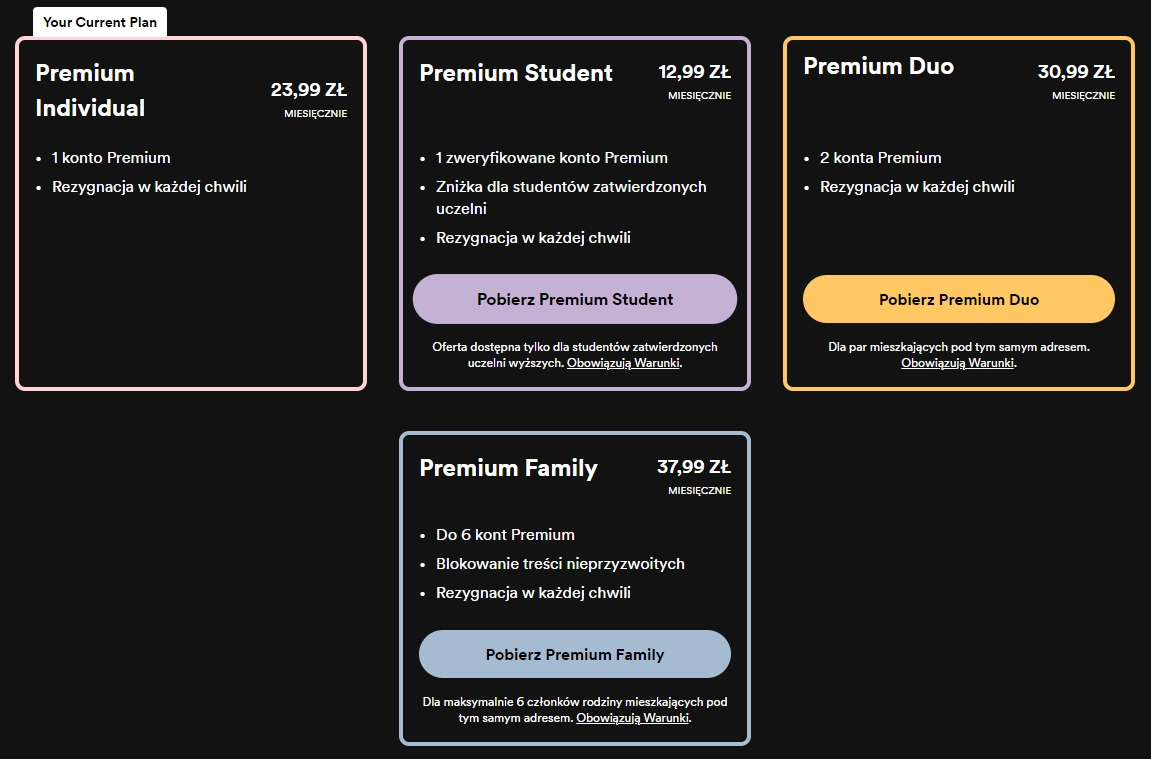This screenshot has width=1151, height=759.
Task: Click the Premium Family plan heading
Action: pos(508,468)
